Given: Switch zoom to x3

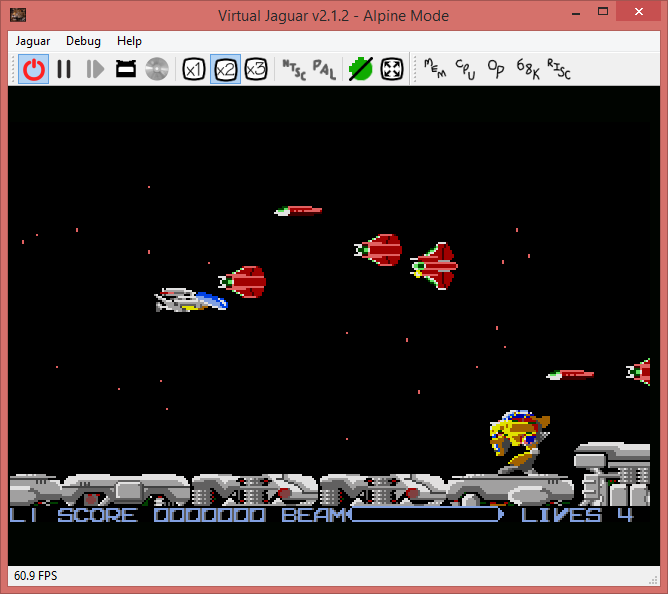Looking at the screenshot, I should (x=256, y=69).
